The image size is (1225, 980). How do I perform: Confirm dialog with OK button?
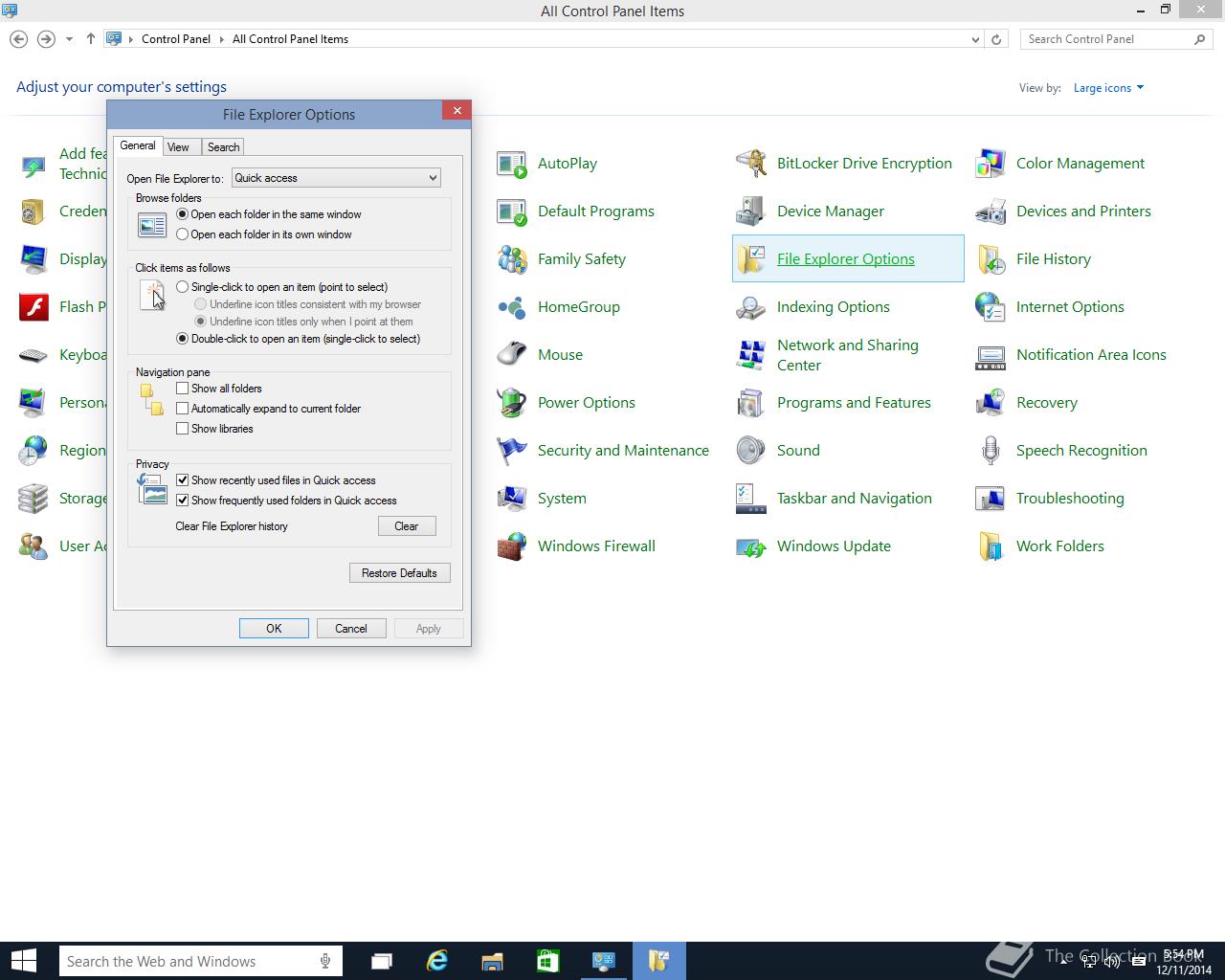[x=274, y=629]
